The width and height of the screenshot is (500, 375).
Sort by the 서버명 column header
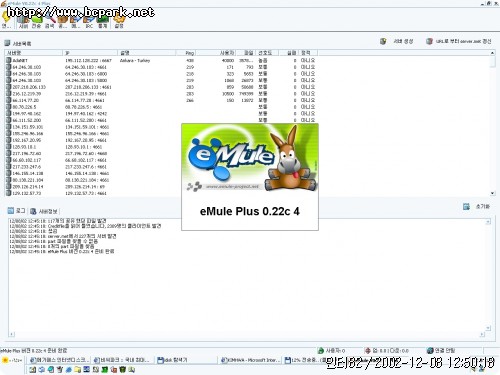33,53
